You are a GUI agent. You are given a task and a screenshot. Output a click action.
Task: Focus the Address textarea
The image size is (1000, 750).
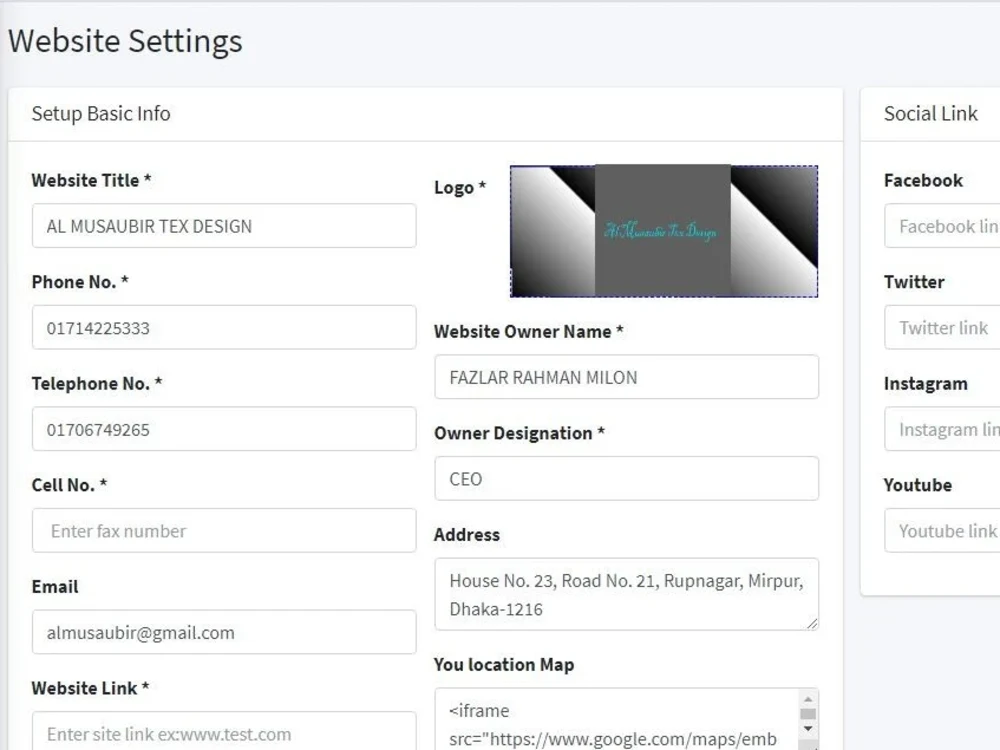pos(626,594)
